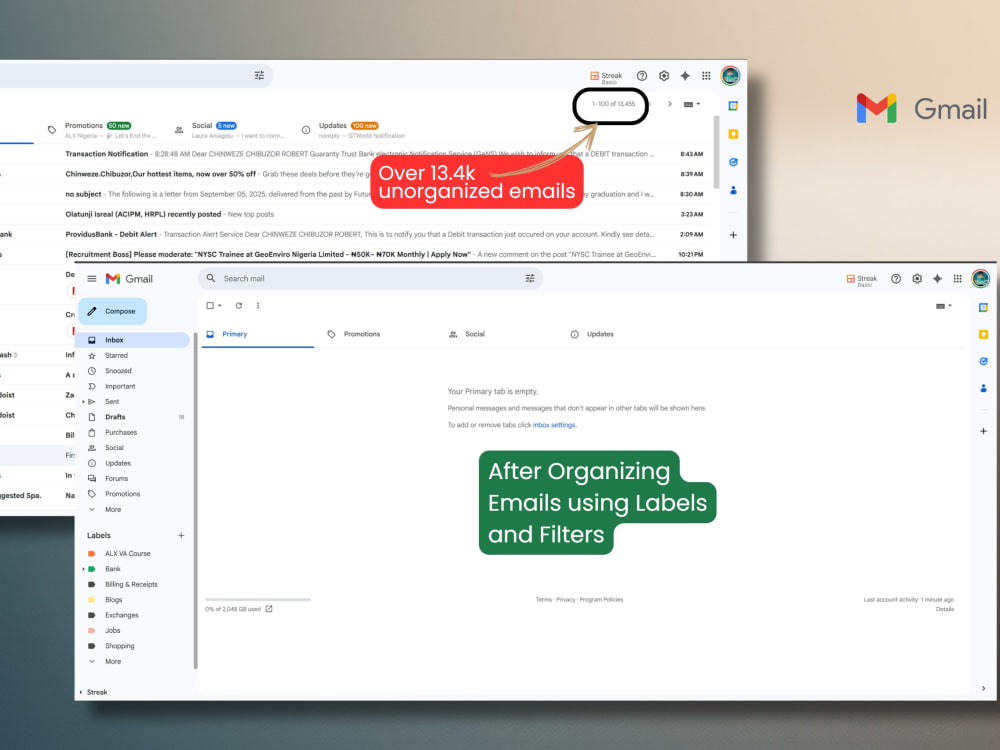Open Tasks icon in front window side panel
This screenshot has height=750, width=1000.
click(x=983, y=361)
